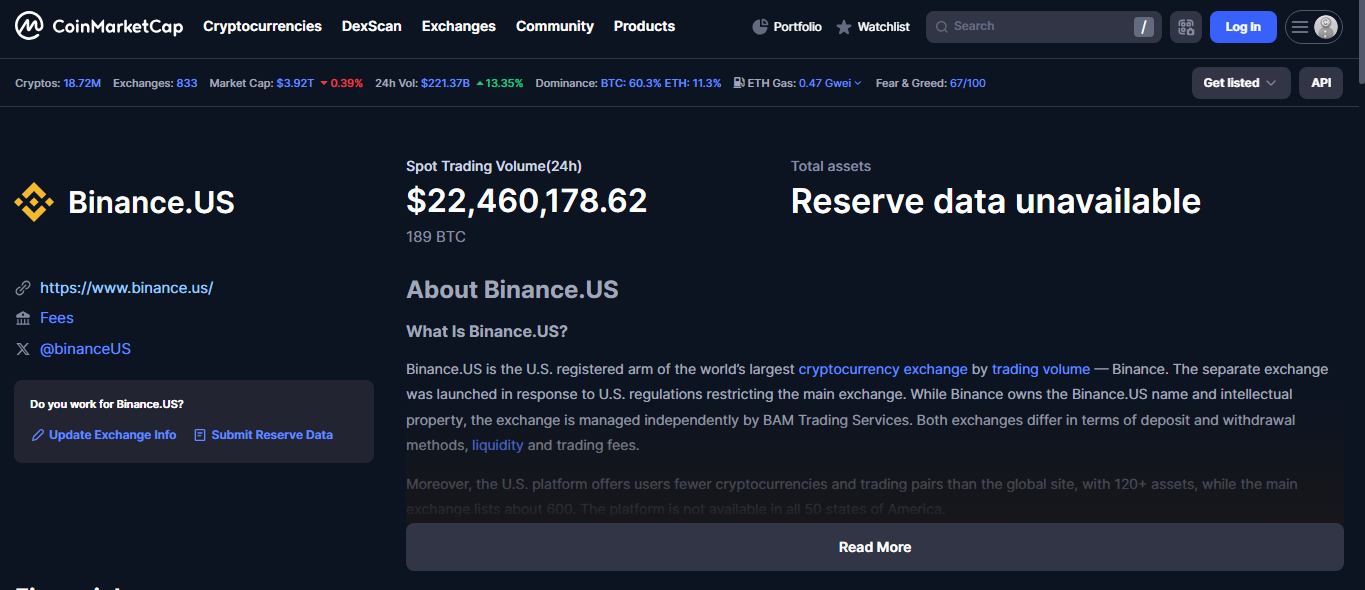Screen dimensions: 1365x590
Task: Open the QR code scanner icon
Action: pyautogui.click(x=1186, y=27)
